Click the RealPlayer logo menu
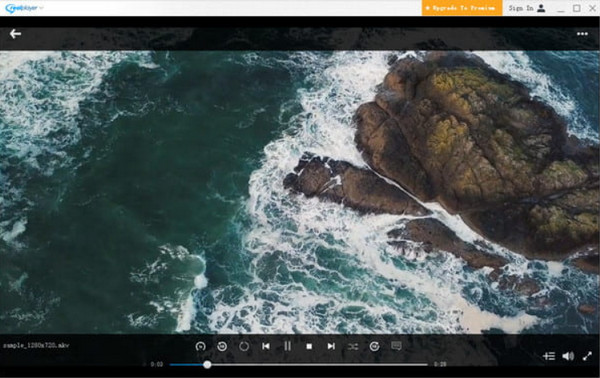Viewport: 600px width, 378px height. (24, 8)
